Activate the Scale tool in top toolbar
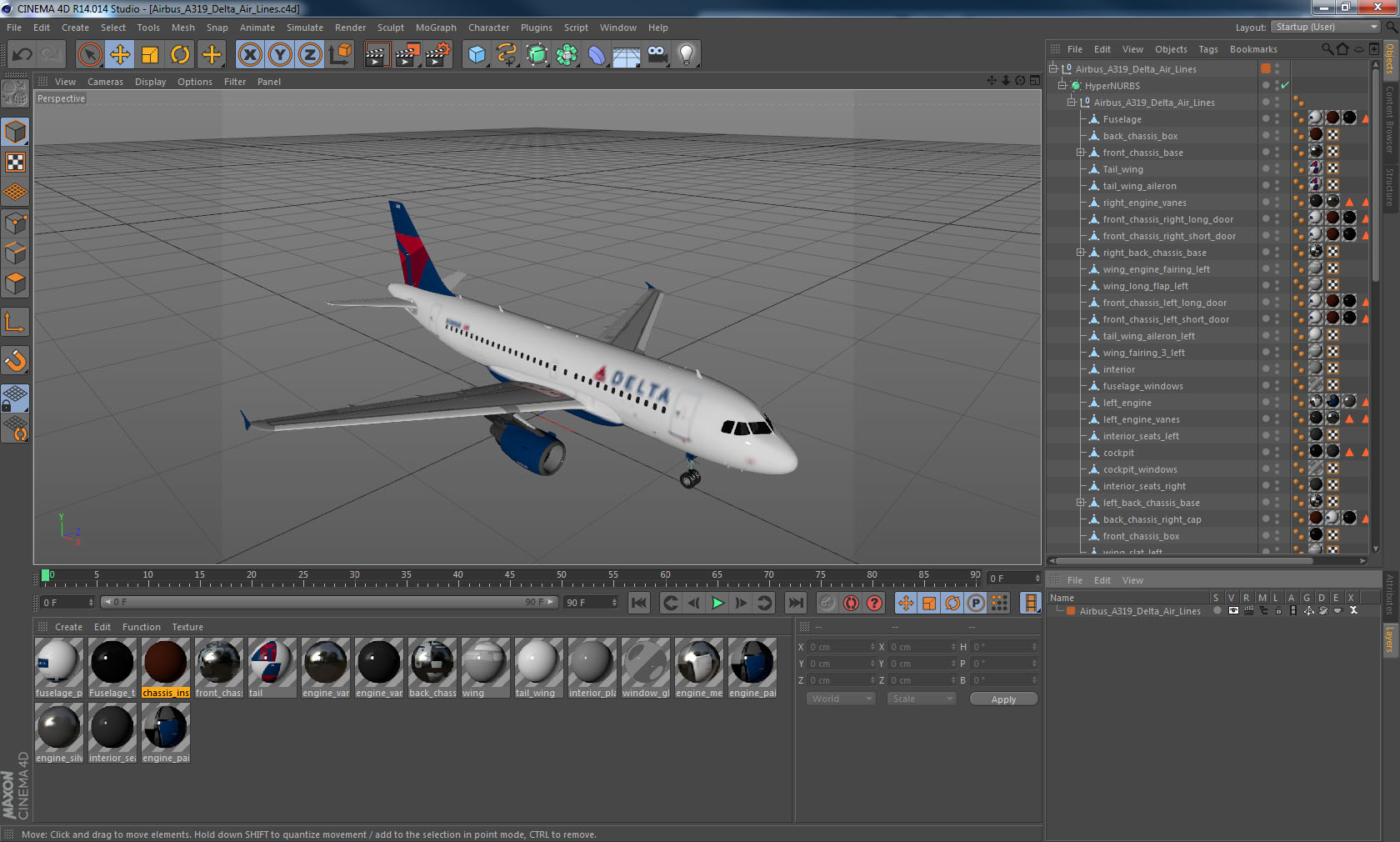The height and width of the screenshot is (842, 1400). 150,55
